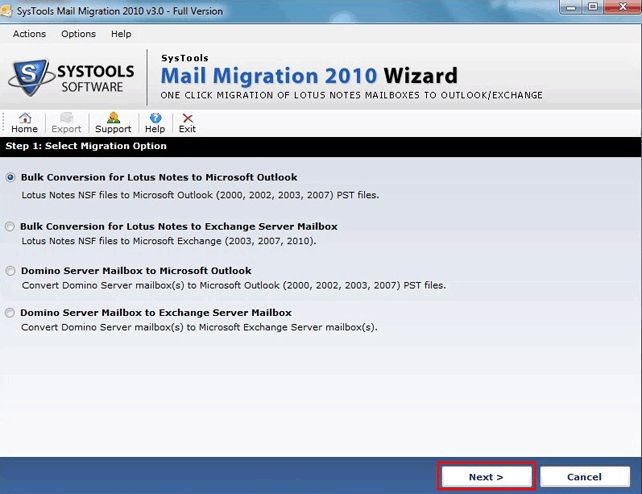Image resolution: width=642 pixels, height=494 pixels.
Task: Open the Options menu
Action: click(x=78, y=34)
